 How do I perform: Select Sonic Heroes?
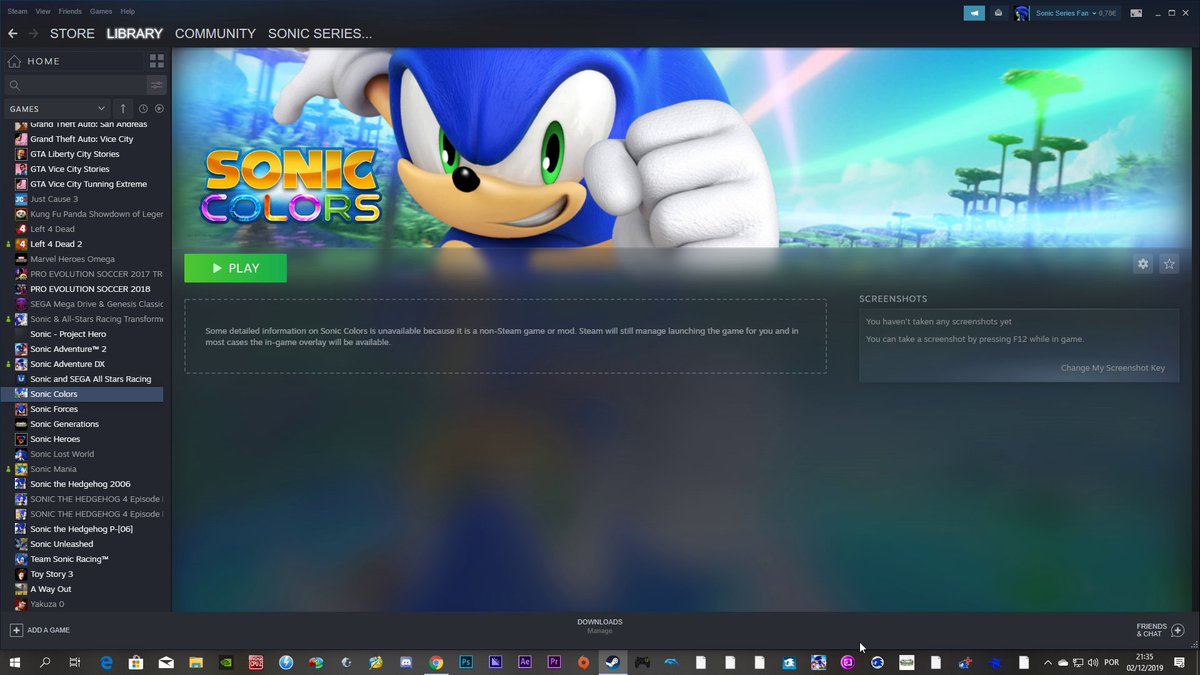coord(55,439)
